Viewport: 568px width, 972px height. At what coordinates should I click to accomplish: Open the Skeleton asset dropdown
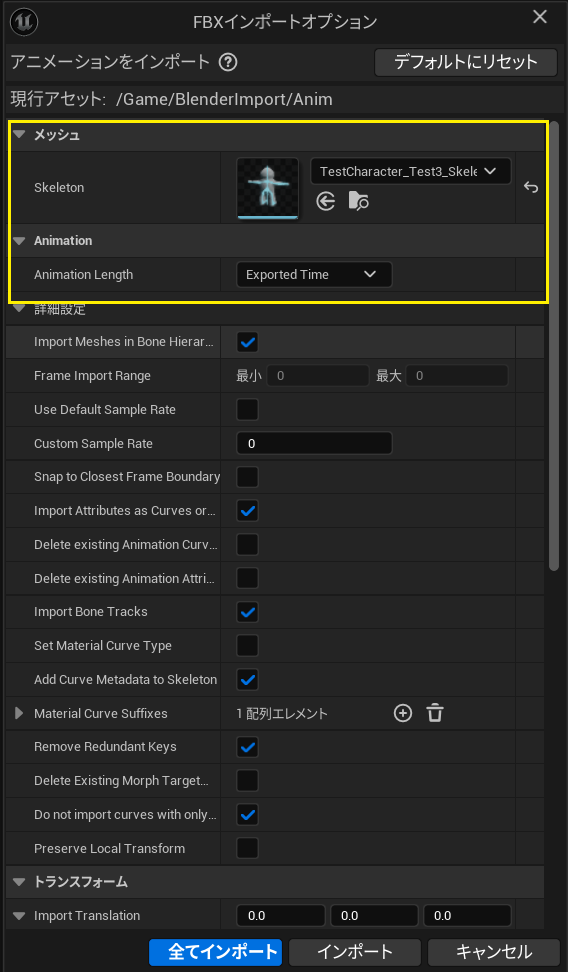[410, 171]
